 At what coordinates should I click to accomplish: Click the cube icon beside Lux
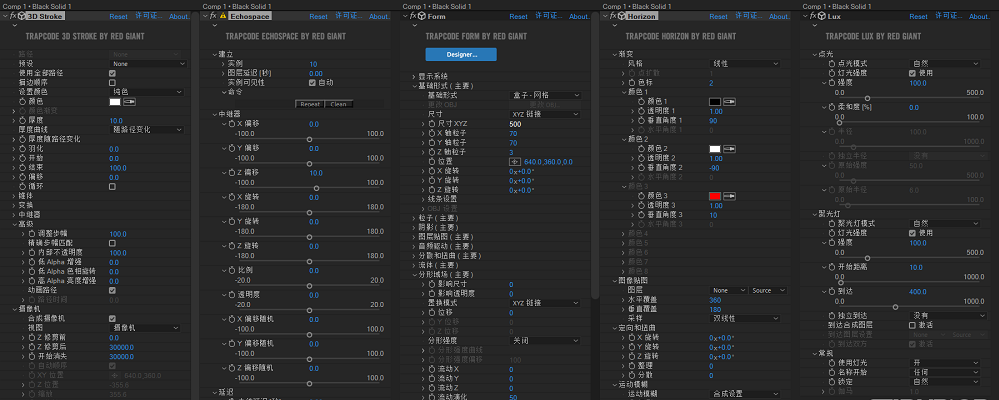click(x=821, y=16)
